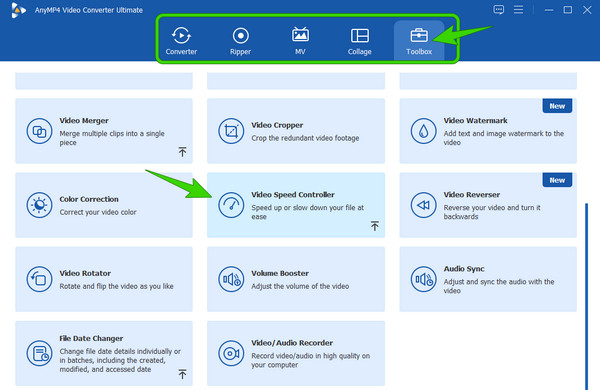Click the New badge on Video Reverser
The width and height of the screenshot is (600, 390).
(x=557, y=180)
